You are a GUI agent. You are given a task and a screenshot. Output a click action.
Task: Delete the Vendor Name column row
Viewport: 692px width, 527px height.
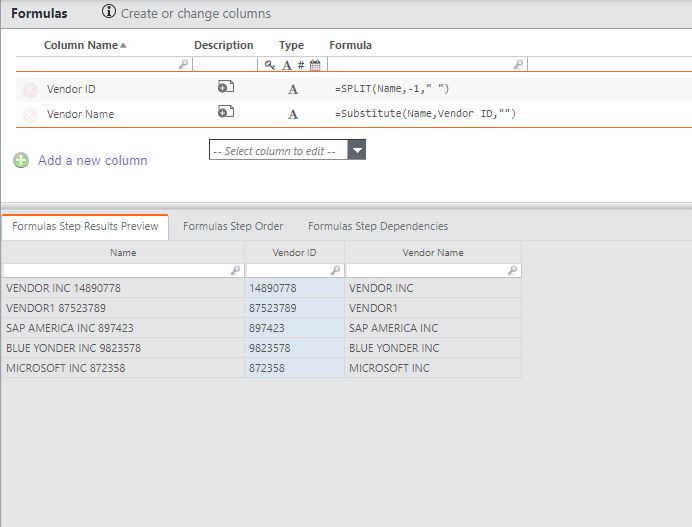coord(29,115)
